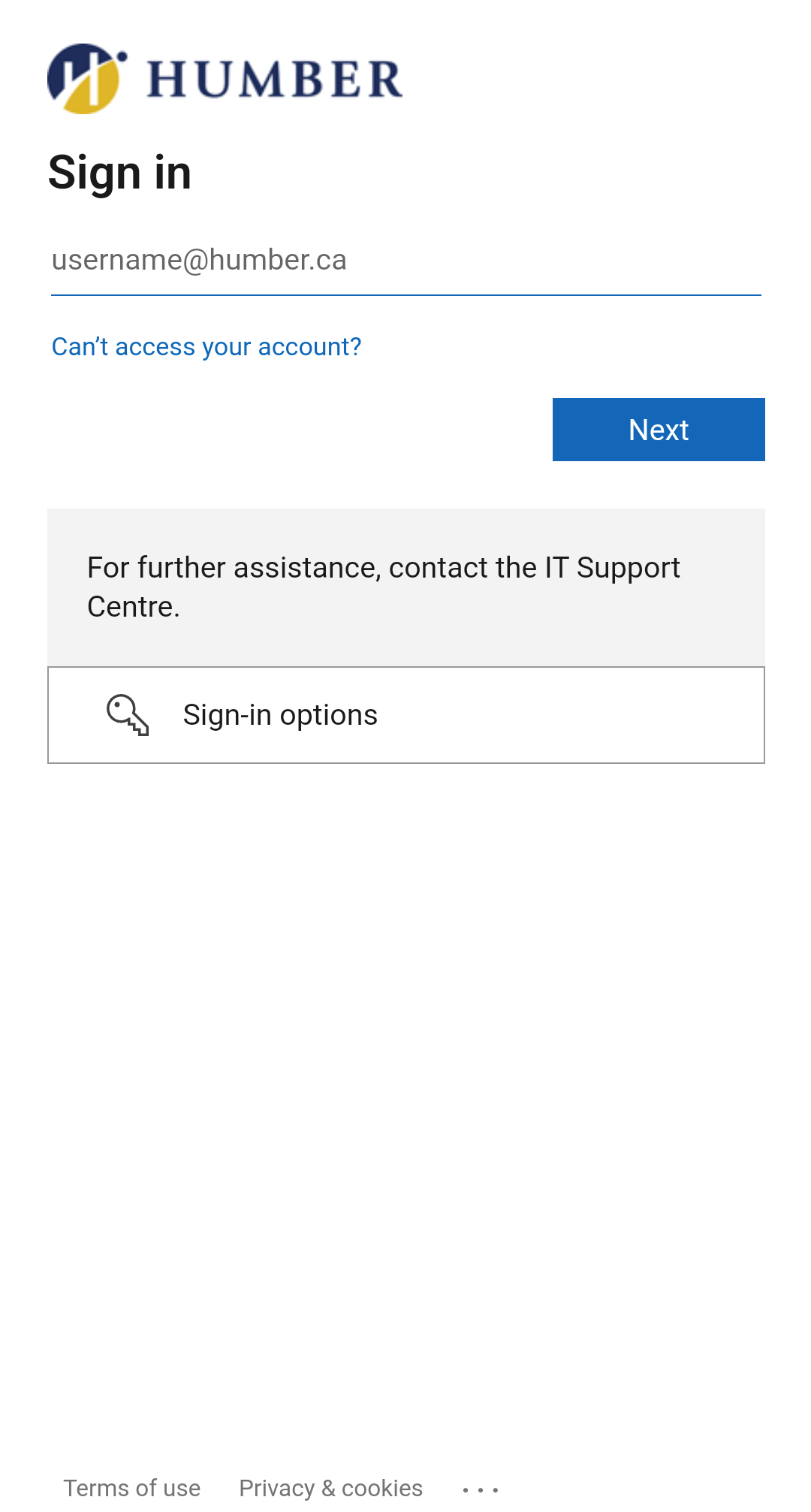Open the three-dot more options in footer

tap(481, 1489)
